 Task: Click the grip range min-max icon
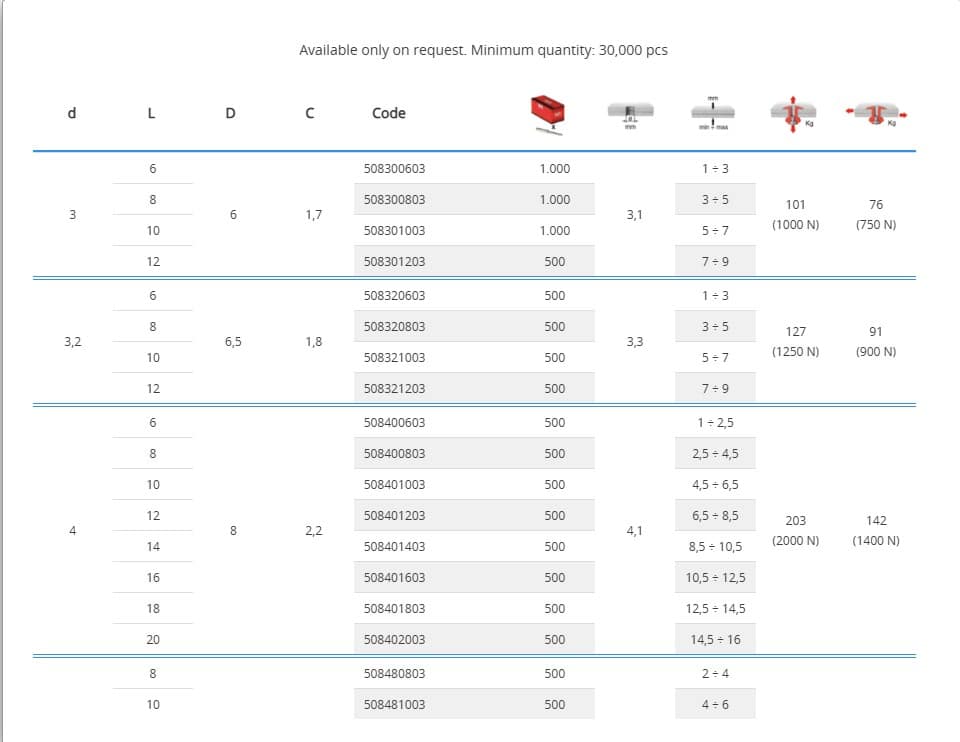click(713, 113)
